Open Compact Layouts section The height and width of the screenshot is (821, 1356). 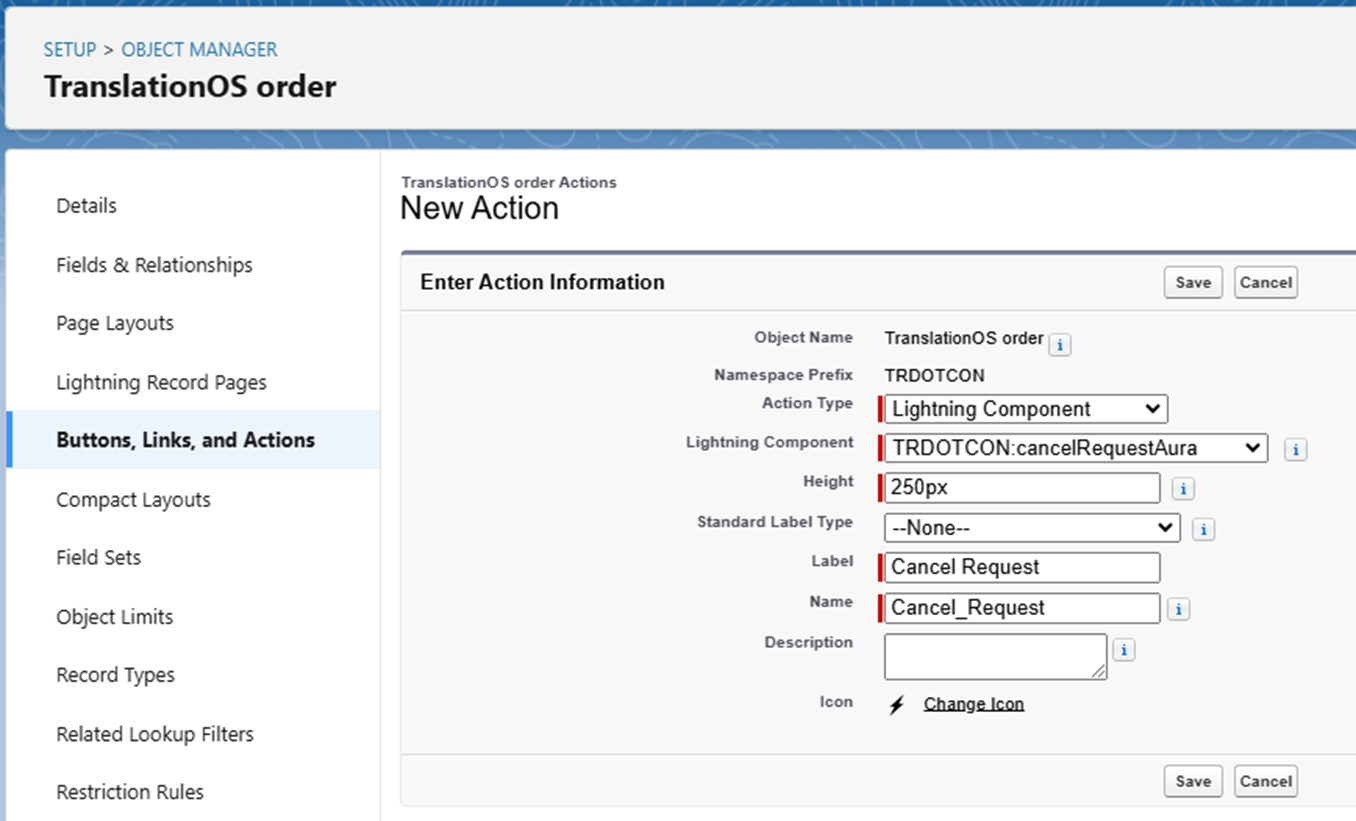point(133,500)
